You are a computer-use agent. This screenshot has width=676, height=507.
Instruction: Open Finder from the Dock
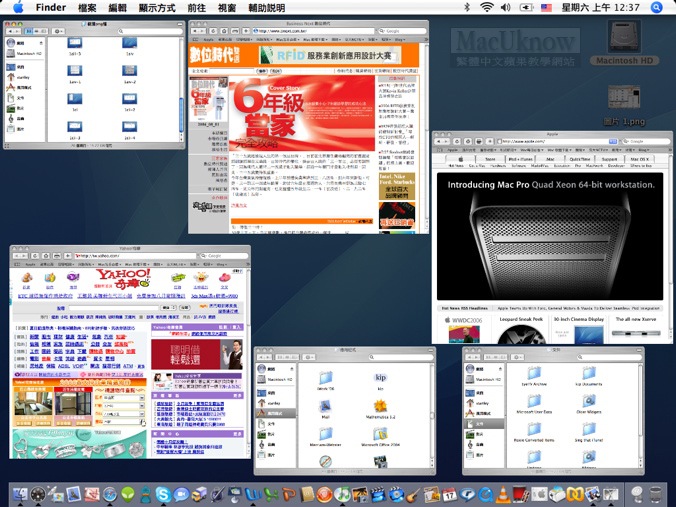coord(19,494)
